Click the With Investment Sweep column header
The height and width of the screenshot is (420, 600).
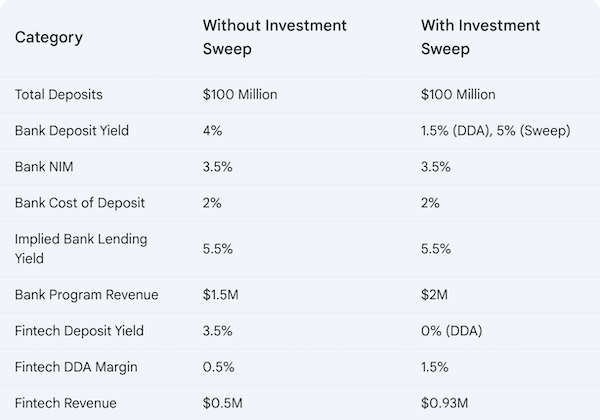[x=482, y=37]
